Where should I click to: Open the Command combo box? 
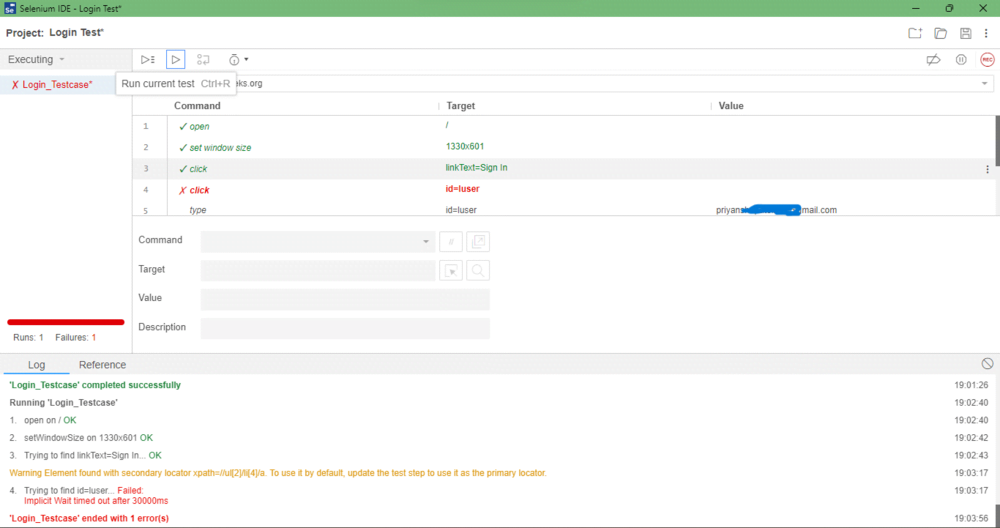[x=318, y=241]
